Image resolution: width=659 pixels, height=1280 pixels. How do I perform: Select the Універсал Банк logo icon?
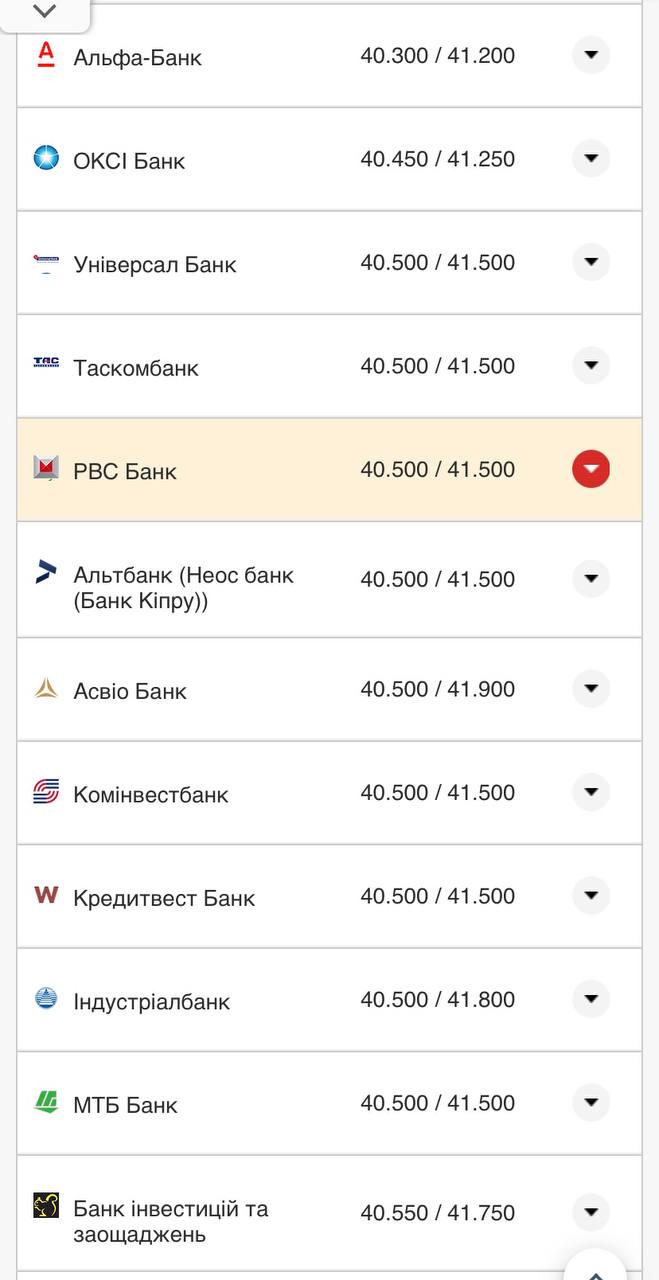(x=44, y=260)
